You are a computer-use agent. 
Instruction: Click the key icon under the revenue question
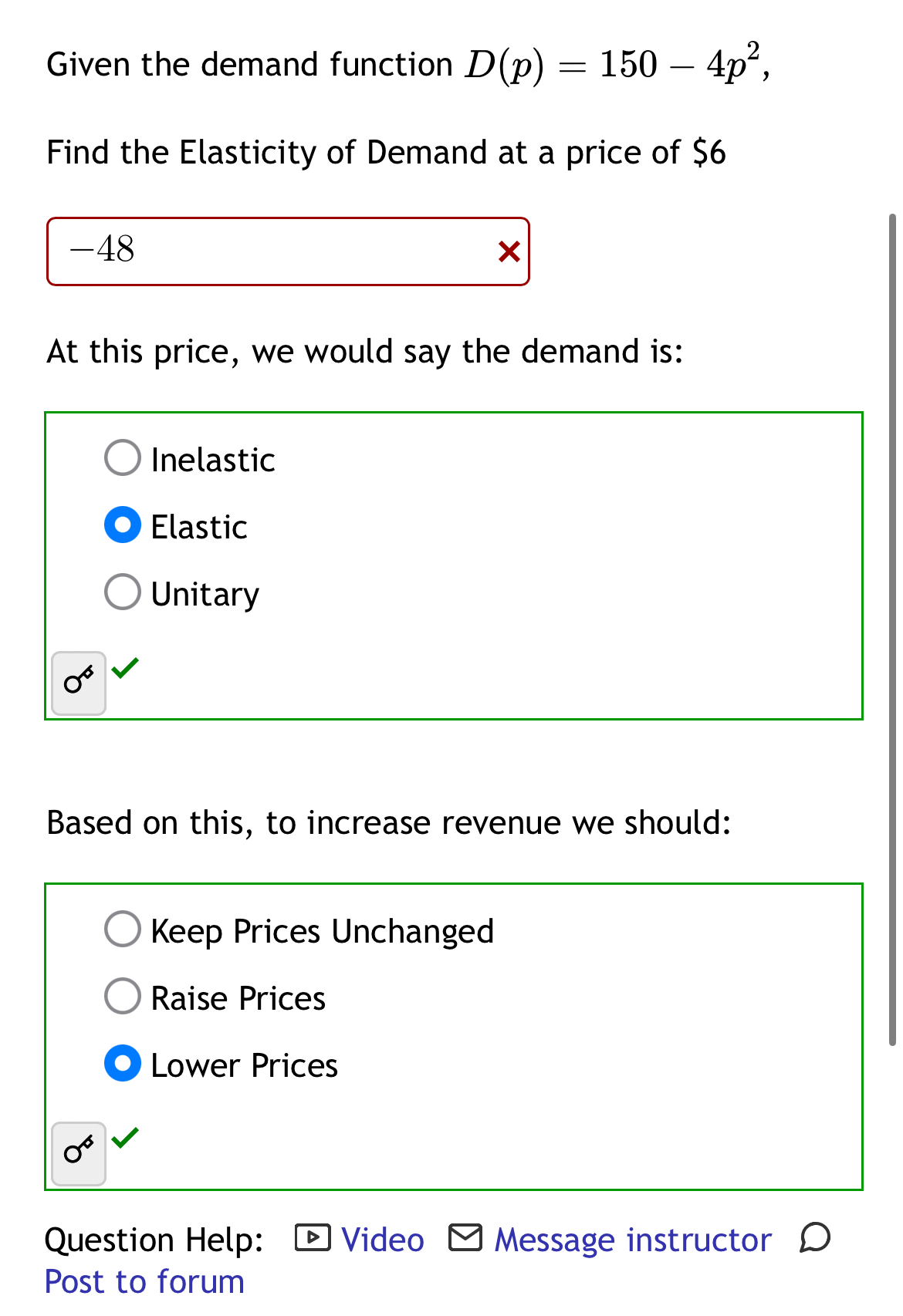click(77, 1152)
